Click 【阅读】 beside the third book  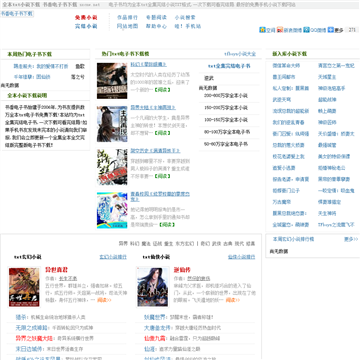[162, 176]
